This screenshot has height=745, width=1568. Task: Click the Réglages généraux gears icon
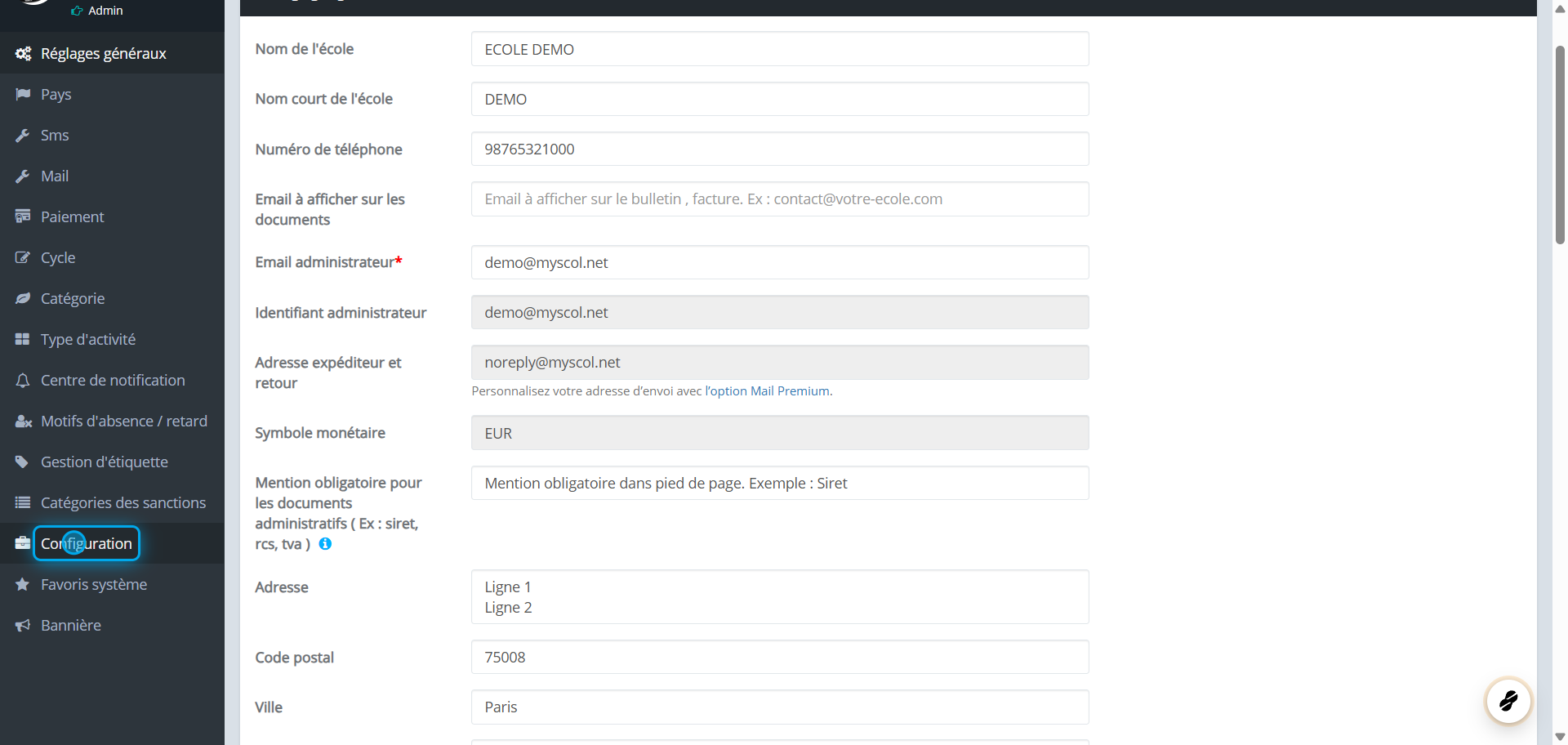click(x=23, y=54)
